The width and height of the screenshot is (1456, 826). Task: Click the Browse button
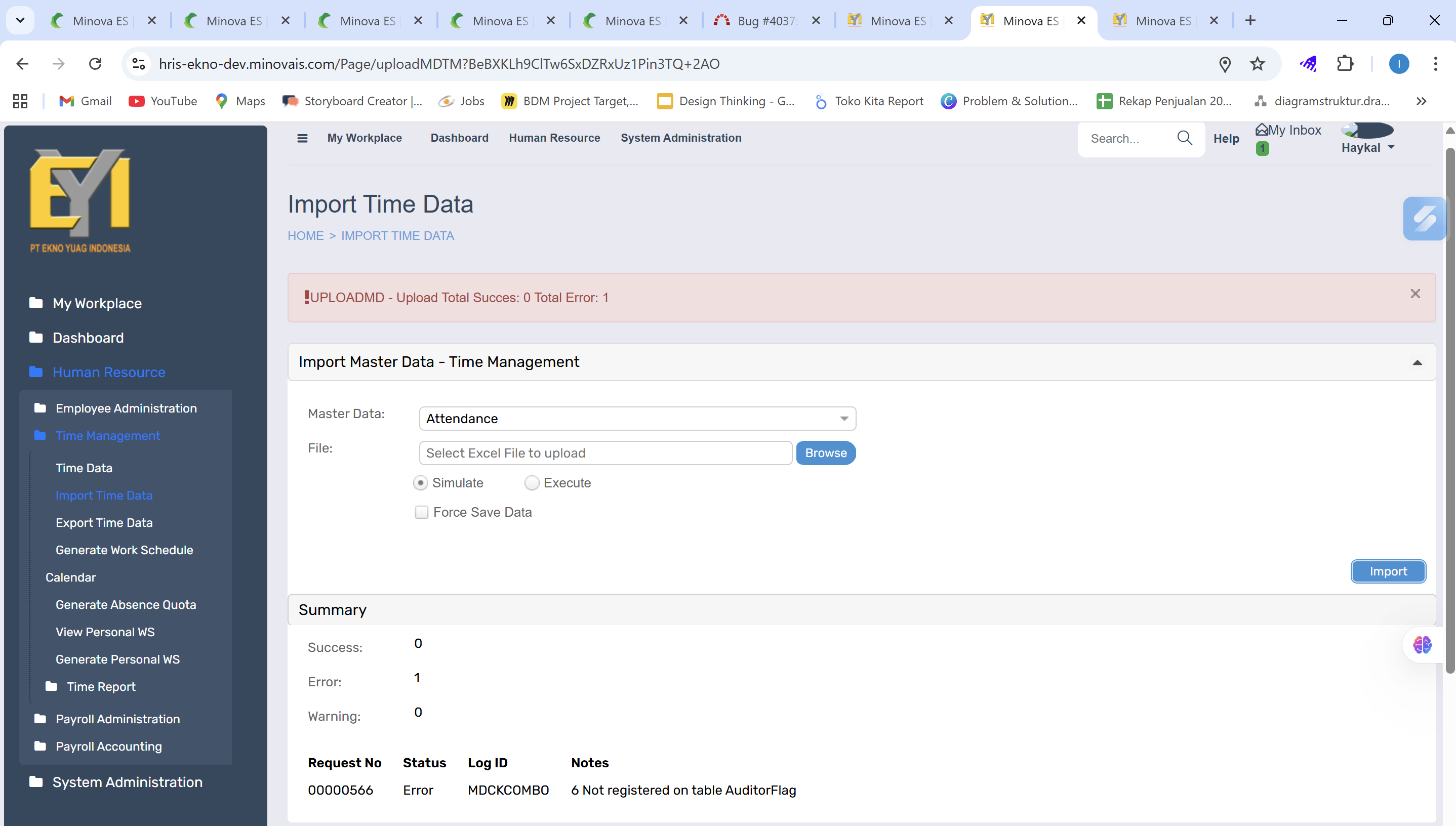click(825, 452)
